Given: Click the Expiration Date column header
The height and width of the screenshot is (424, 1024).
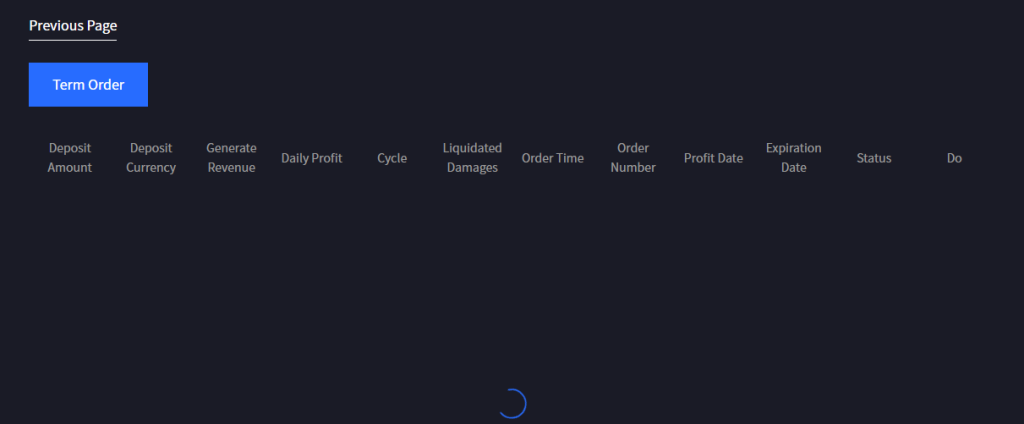Looking at the screenshot, I should tap(793, 158).
